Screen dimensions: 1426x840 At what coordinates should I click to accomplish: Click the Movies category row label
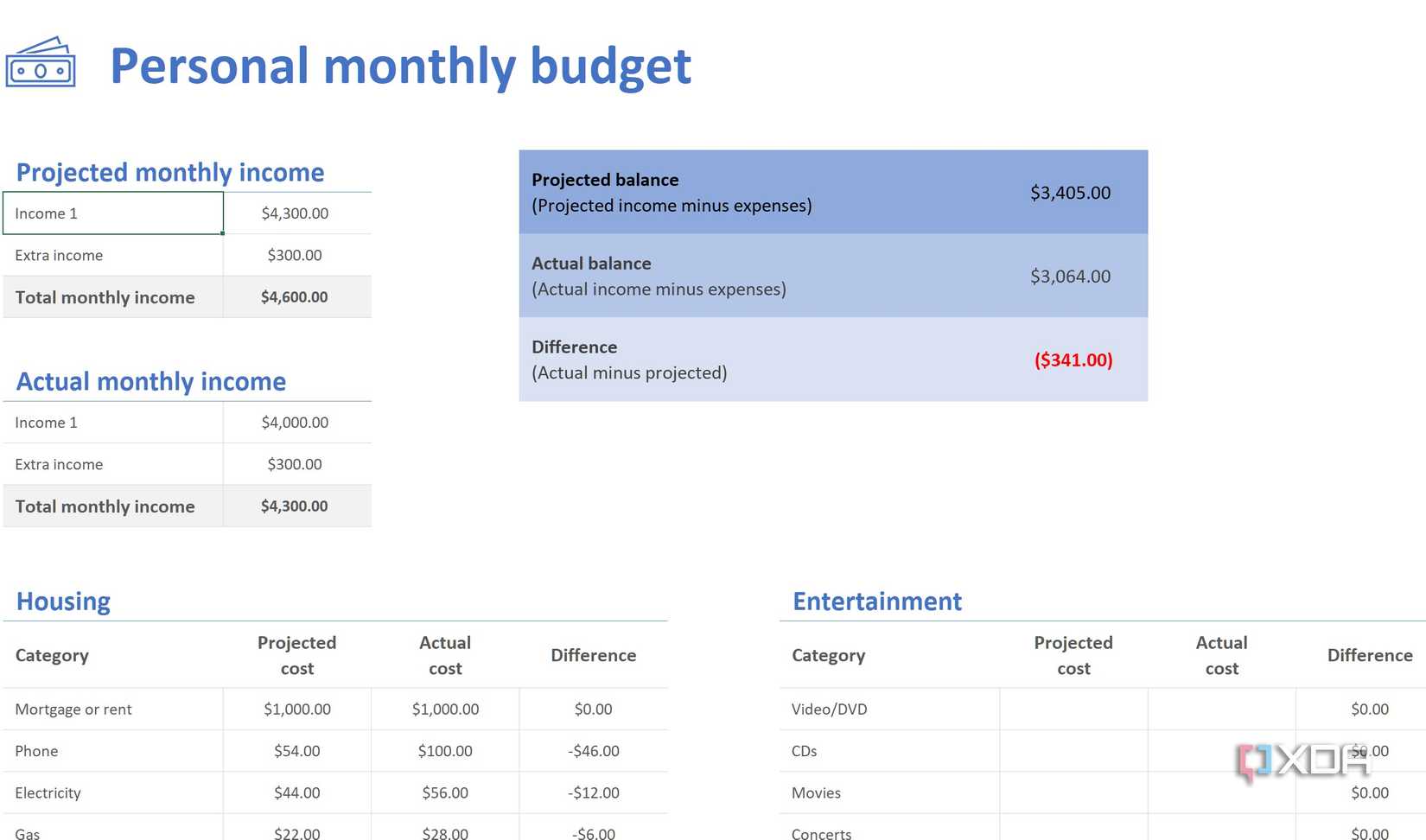point(816,792)
